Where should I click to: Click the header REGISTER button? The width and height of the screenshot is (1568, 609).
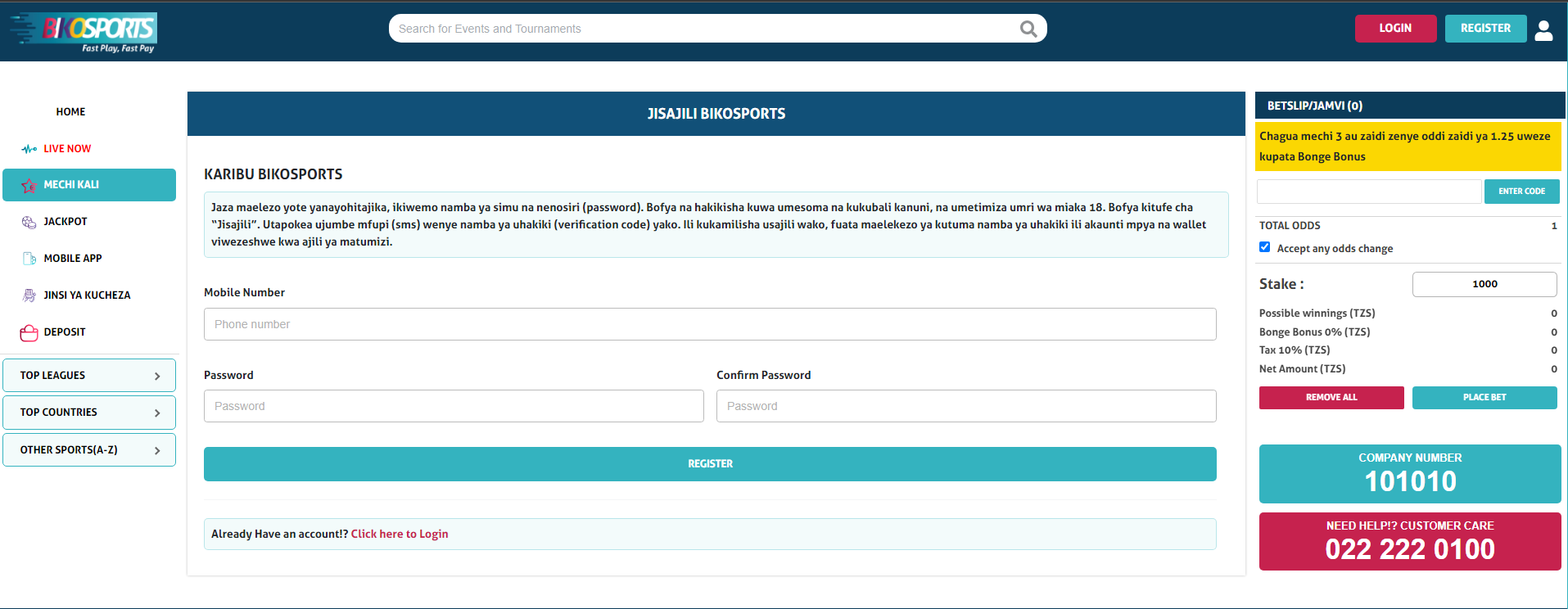(x=1485, y=28)
